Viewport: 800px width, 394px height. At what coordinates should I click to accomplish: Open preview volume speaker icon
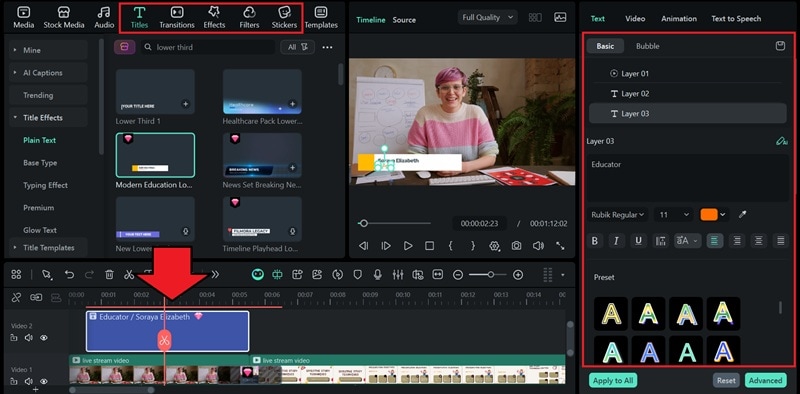[538, 246]
